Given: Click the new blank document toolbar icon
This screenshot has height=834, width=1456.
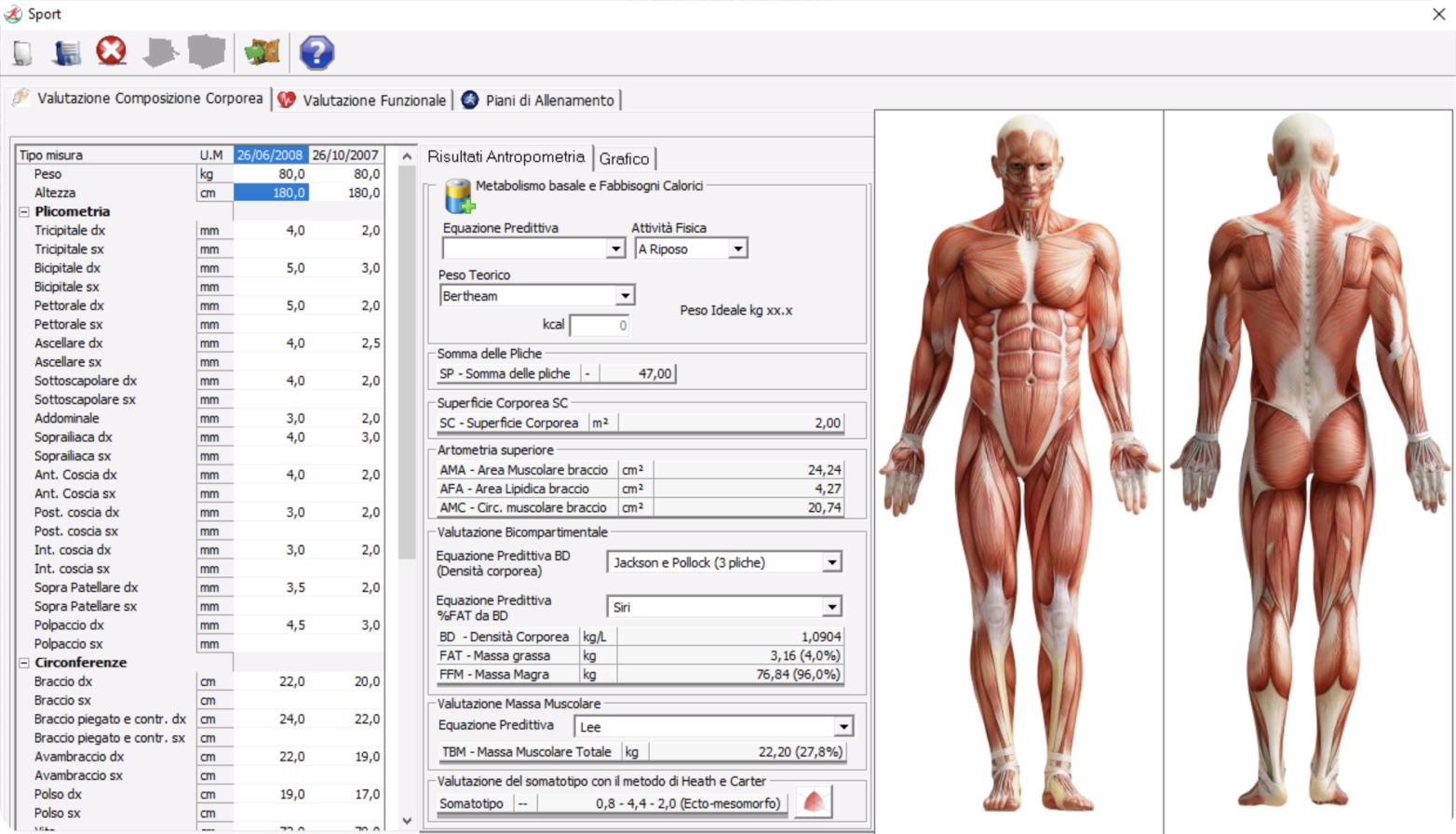Looking at the screenshot, I should click(x=22, y=53).
